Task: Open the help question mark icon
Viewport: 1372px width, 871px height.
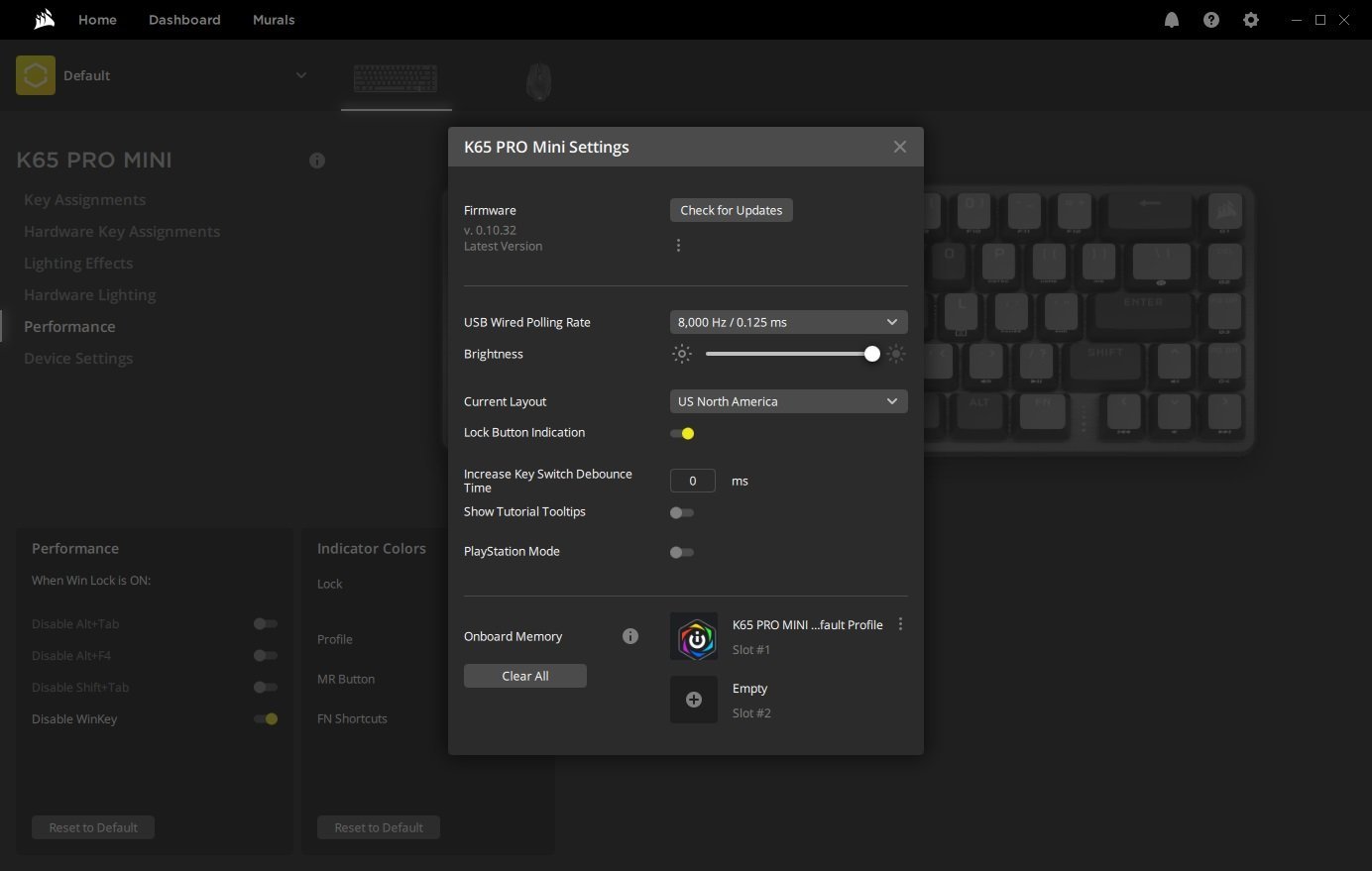Action: tap(1210, 20)
